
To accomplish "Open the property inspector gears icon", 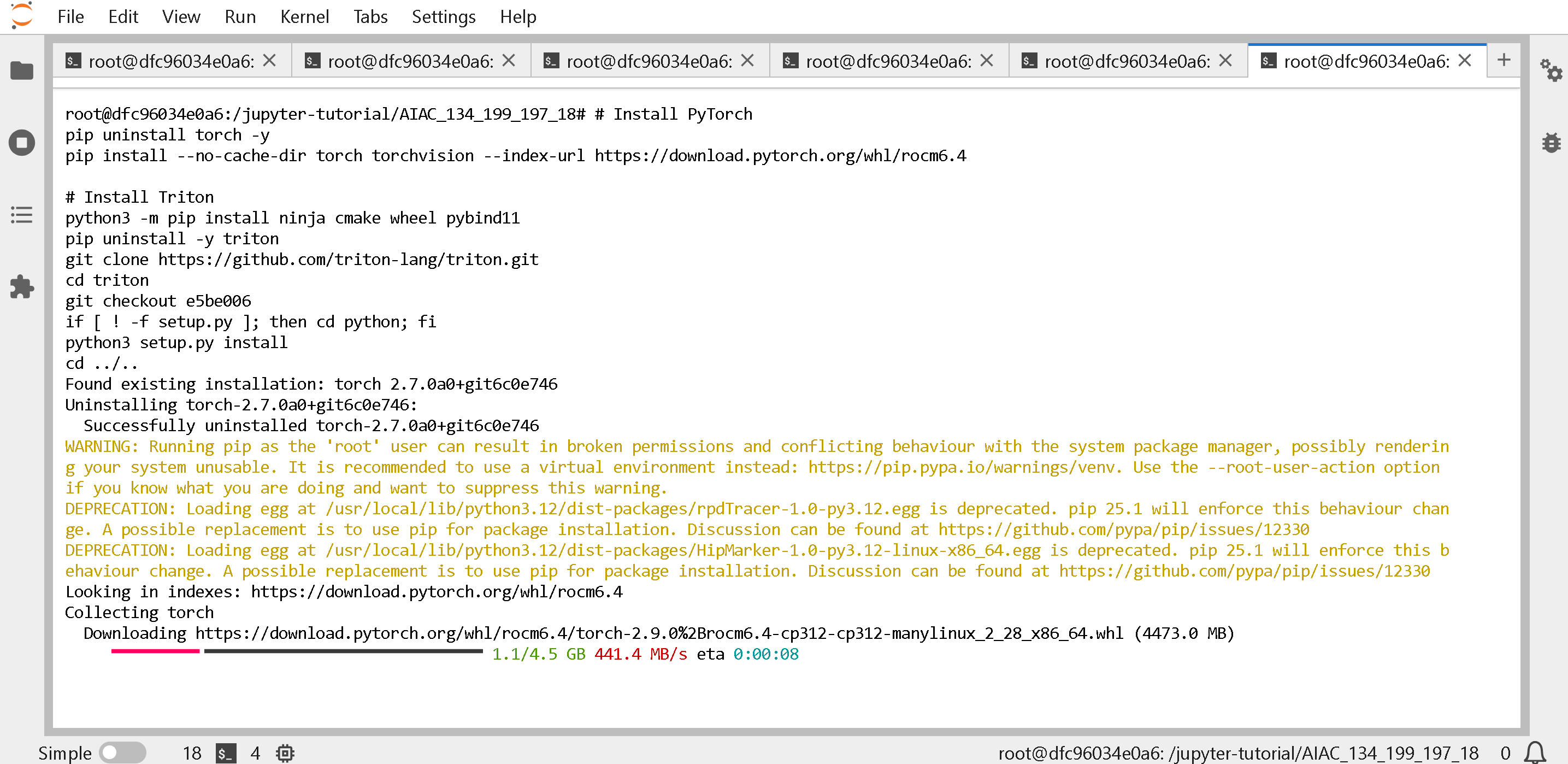I will (x=1551, y=70).
